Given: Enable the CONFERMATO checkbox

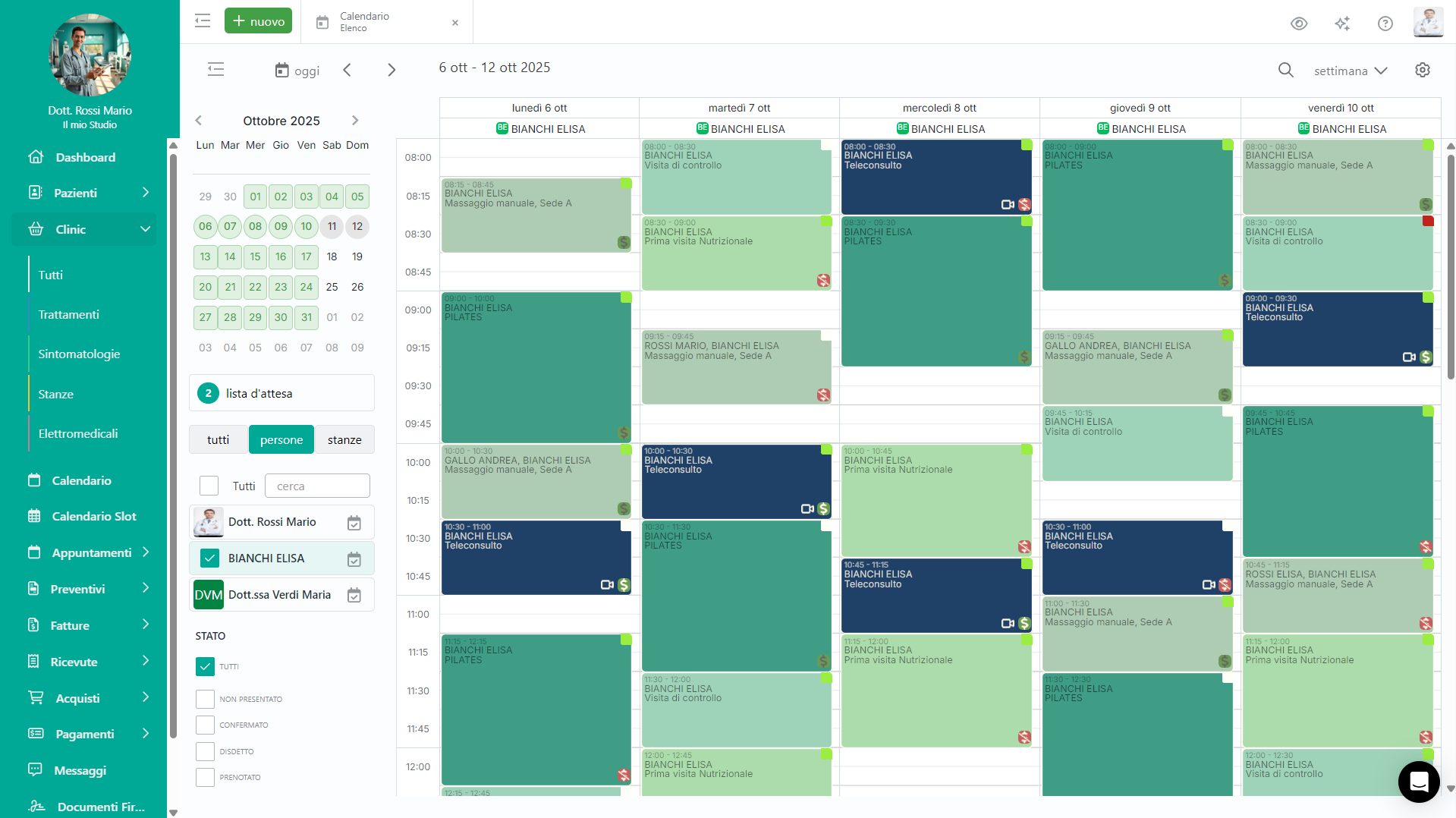Looking at the screenshot, I should click(x=205, y=725).
